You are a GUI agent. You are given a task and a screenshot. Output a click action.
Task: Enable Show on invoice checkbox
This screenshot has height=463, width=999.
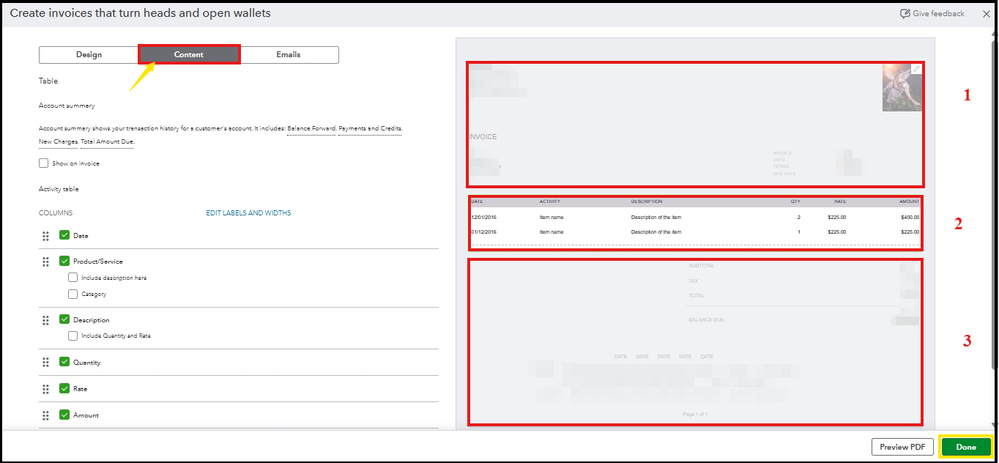coord(43,163)
